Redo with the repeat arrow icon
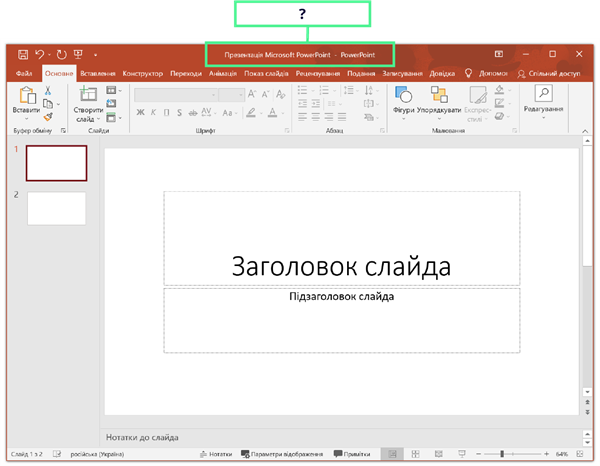Image resolution: width=600 pixels, height=466 pixels. pos(61,55)
